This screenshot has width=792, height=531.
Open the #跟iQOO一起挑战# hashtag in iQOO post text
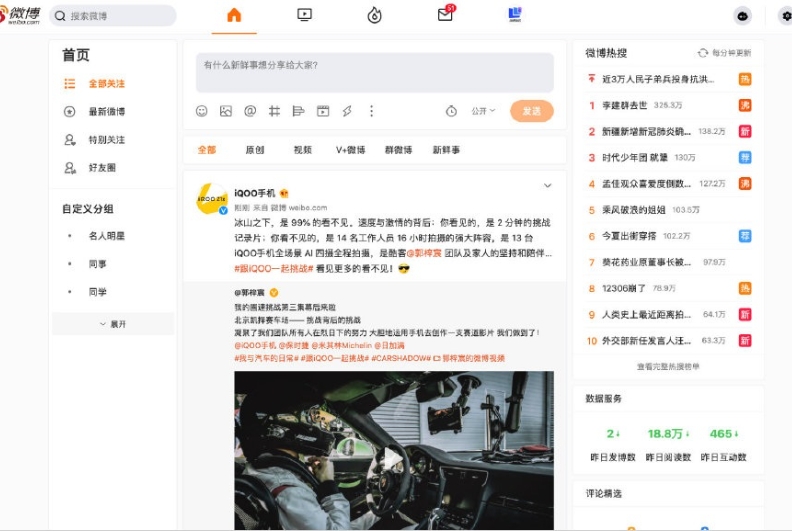[x=274, y=269]
